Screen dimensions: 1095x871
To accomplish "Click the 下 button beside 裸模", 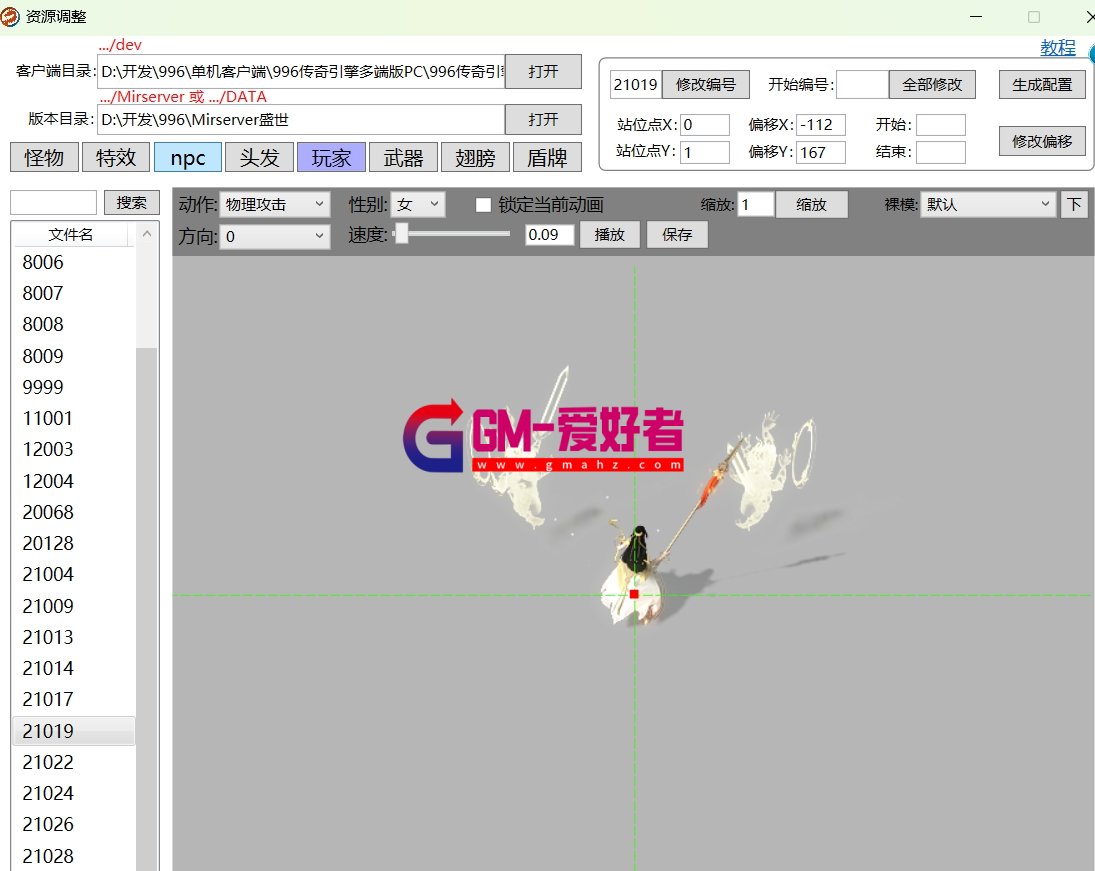I will point(1074,204).
